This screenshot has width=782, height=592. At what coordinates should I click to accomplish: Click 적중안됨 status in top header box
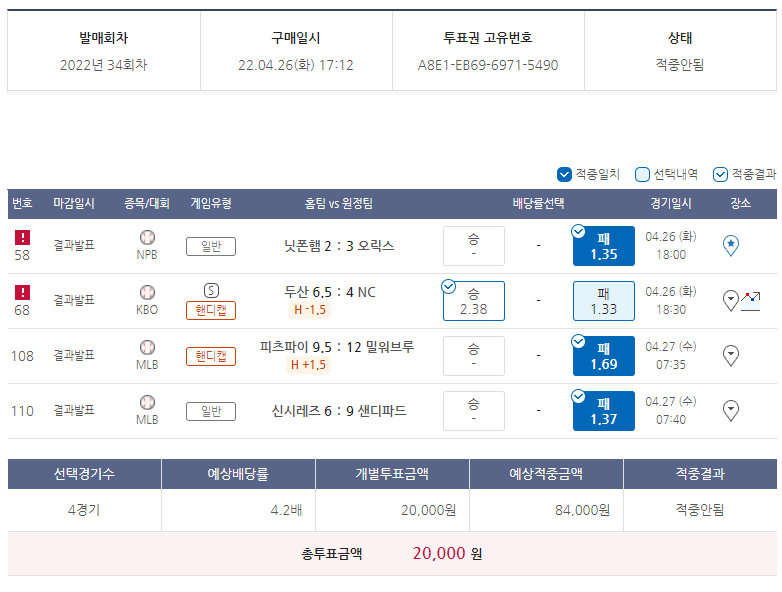click(680, 65)
